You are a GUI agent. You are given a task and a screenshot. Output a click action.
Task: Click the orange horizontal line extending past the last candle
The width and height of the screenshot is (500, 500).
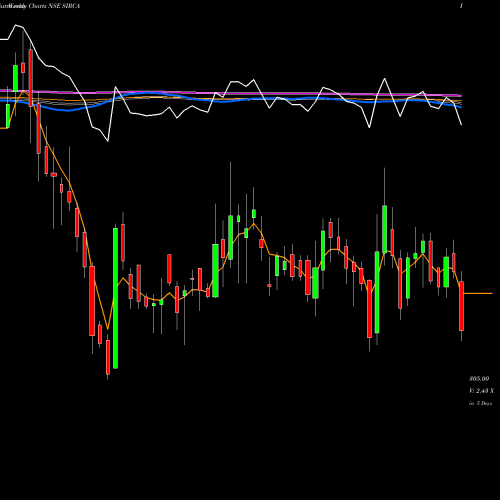point(478,293)
